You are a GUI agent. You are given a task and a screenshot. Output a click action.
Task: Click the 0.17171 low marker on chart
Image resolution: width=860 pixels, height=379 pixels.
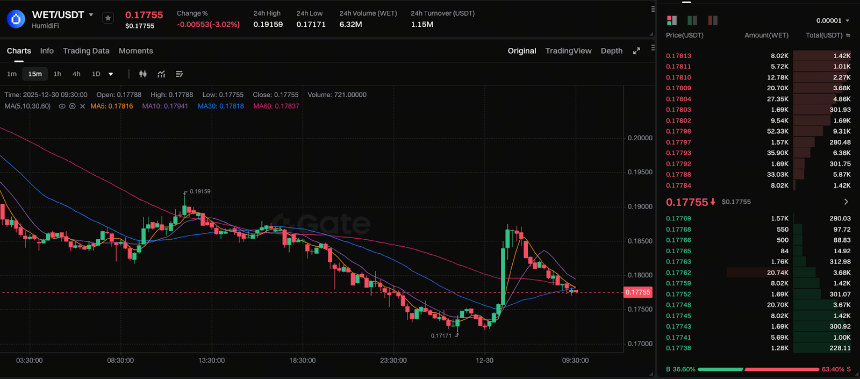[440, 335]
